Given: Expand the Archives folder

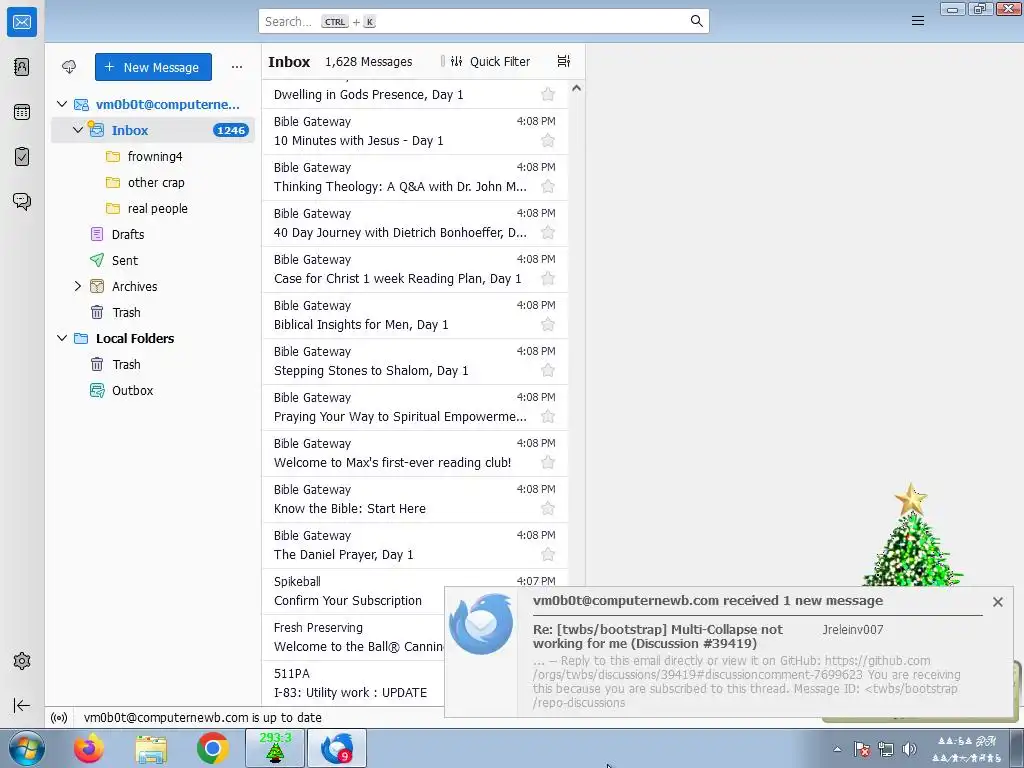Looking at the screenshot, I should 78,286.
